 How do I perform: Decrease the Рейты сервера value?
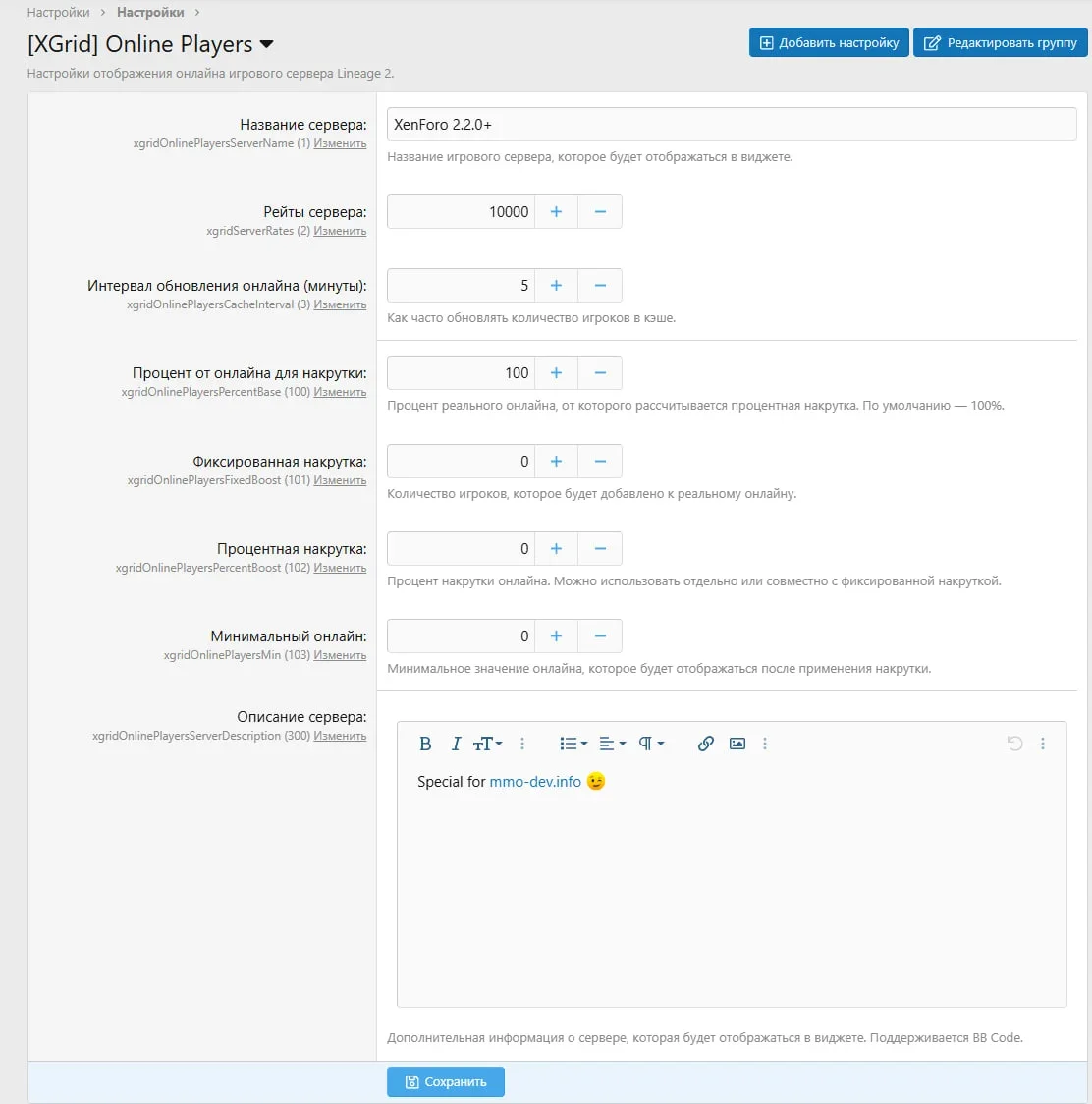600,212
